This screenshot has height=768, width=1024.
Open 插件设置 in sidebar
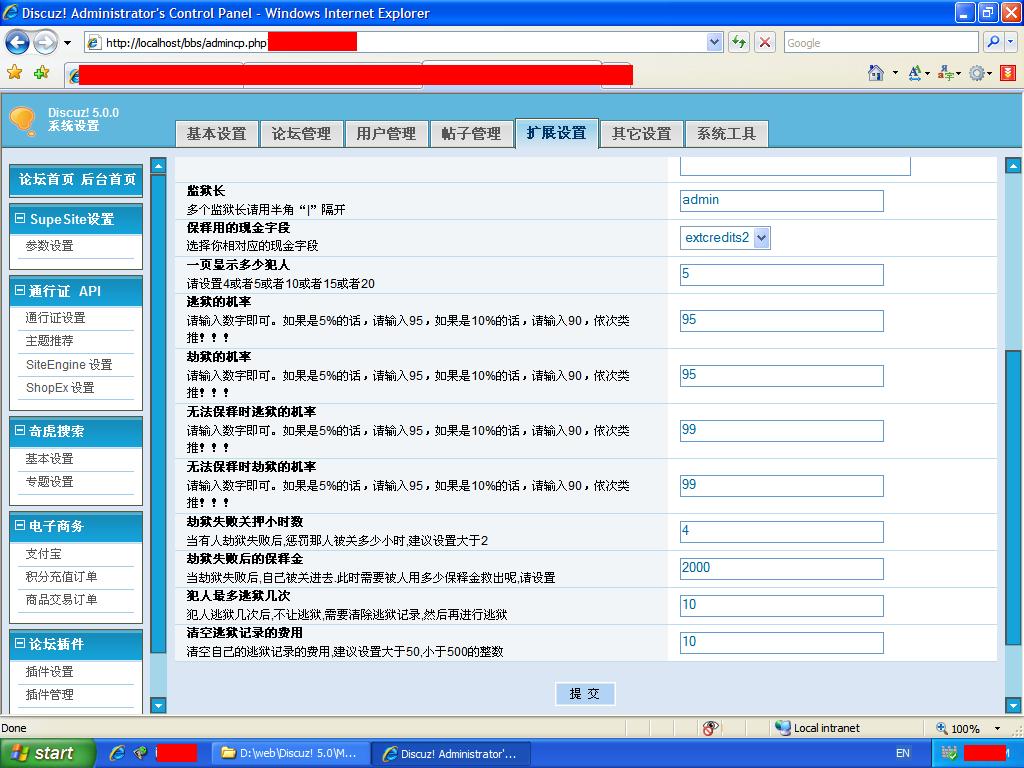[x=50, y=671]
